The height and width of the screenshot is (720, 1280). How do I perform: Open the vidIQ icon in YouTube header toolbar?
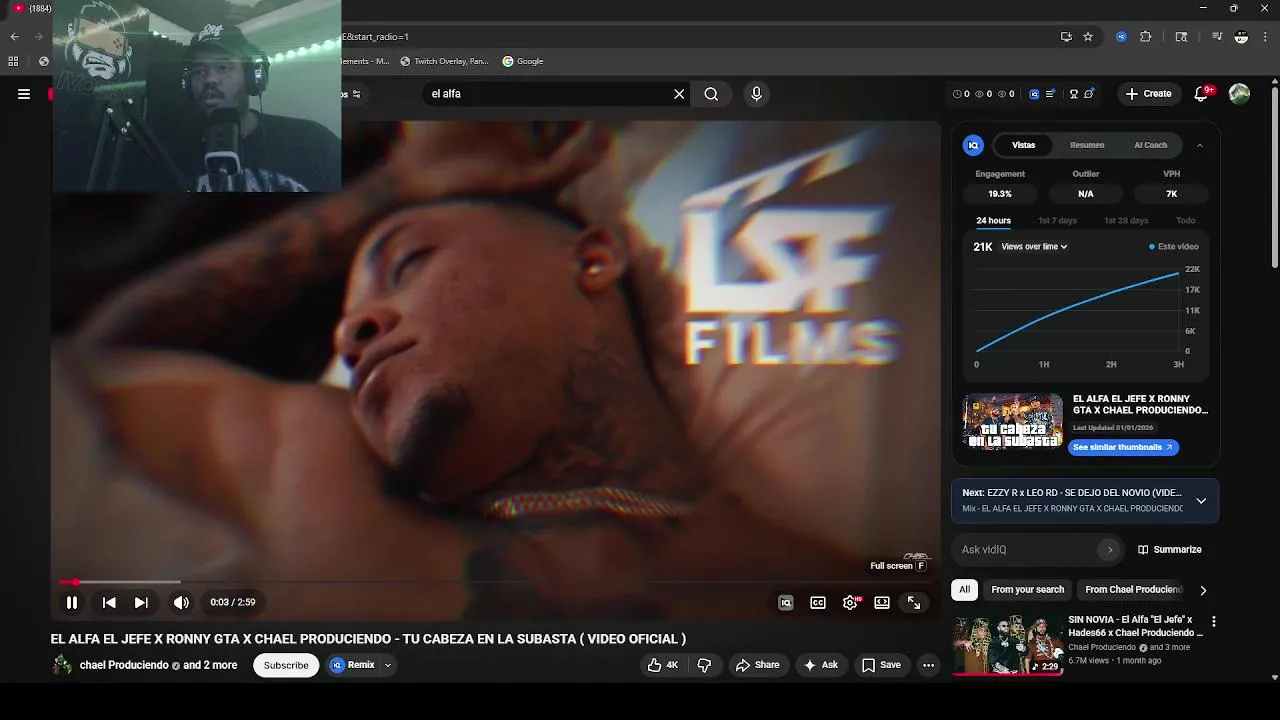tap(1034, 94)
